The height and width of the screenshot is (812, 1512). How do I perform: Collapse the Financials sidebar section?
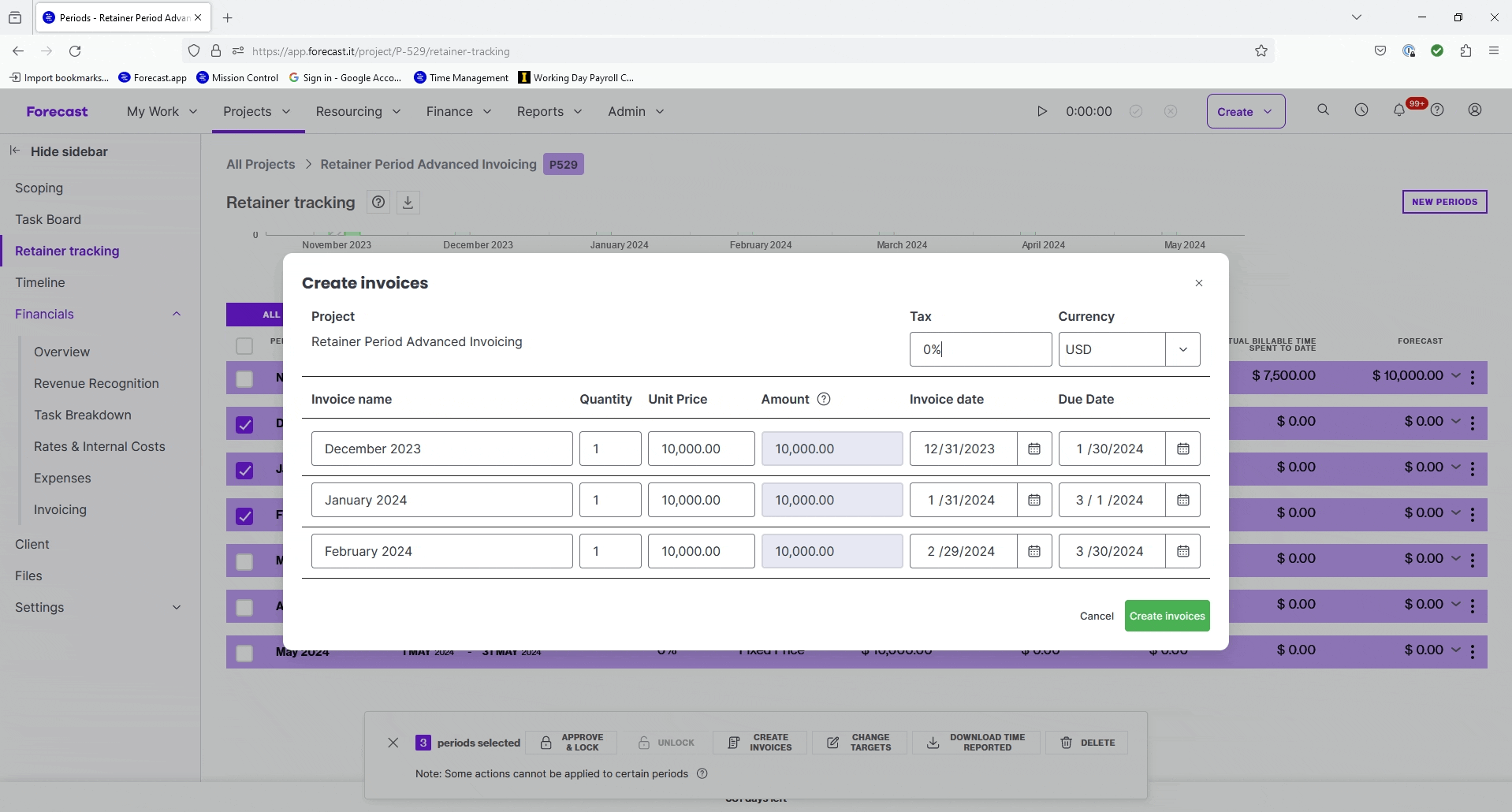pyautogui.click(x=177, y=314)
